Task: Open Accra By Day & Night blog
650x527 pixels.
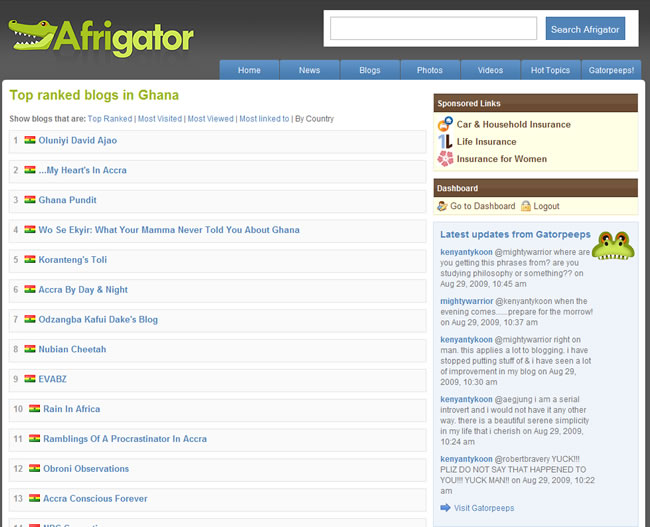Action: coord(83,289)
